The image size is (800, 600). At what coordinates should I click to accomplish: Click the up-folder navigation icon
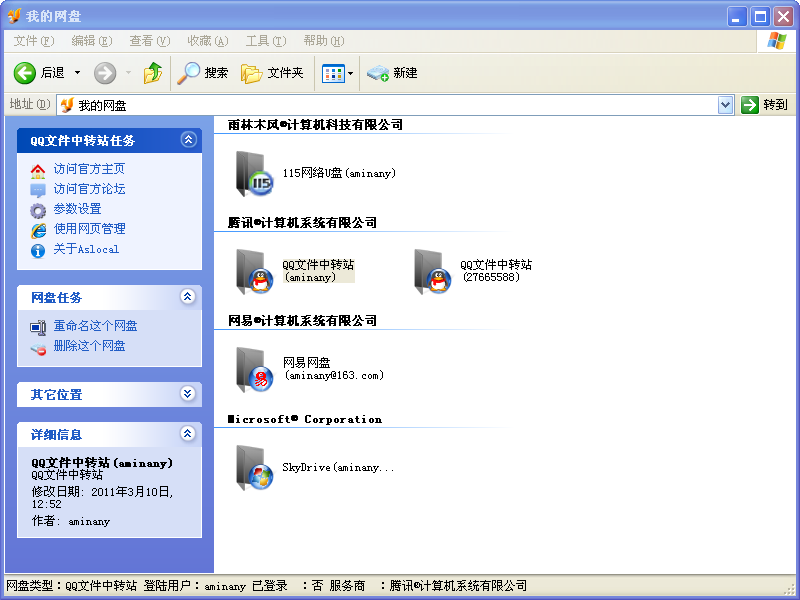click(153, 72)
